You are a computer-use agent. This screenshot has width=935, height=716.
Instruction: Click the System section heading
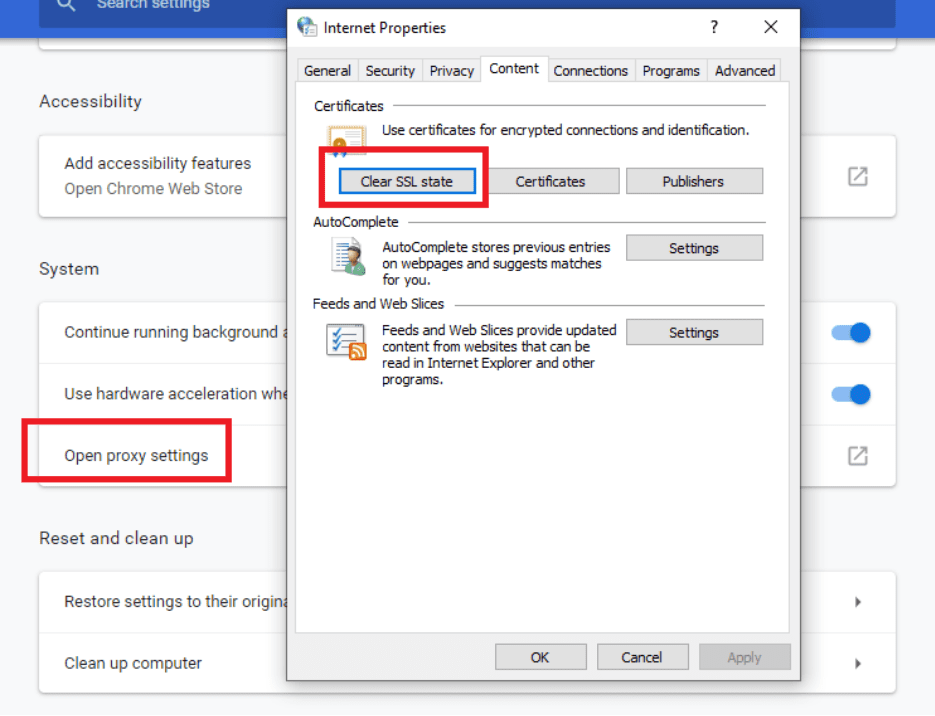click(x=69, y=269)
